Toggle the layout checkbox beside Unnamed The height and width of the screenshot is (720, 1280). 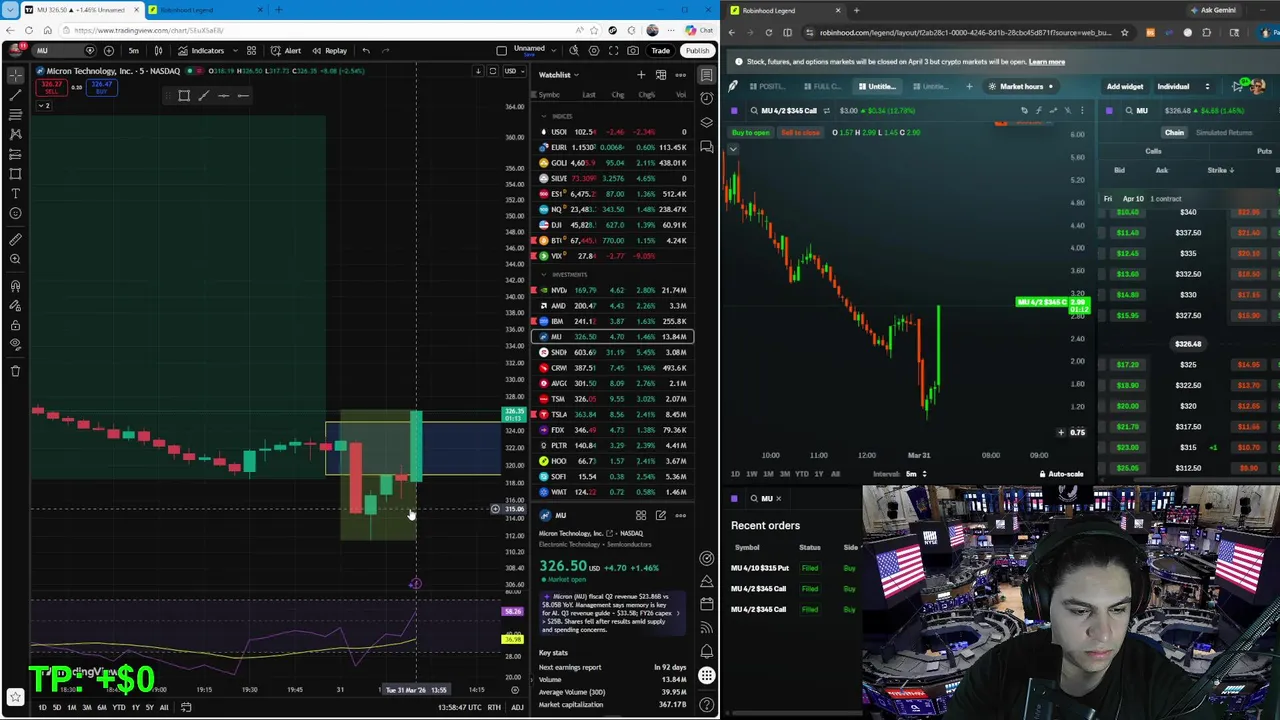click(x=502, y=50)
